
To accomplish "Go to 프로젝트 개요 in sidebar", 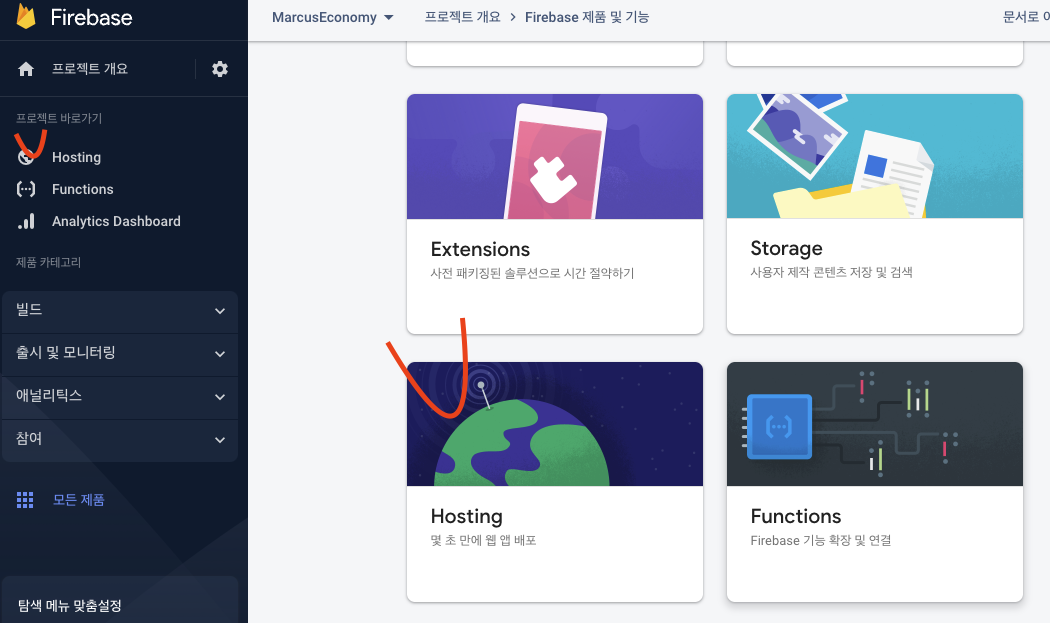I will pos(90,69).
